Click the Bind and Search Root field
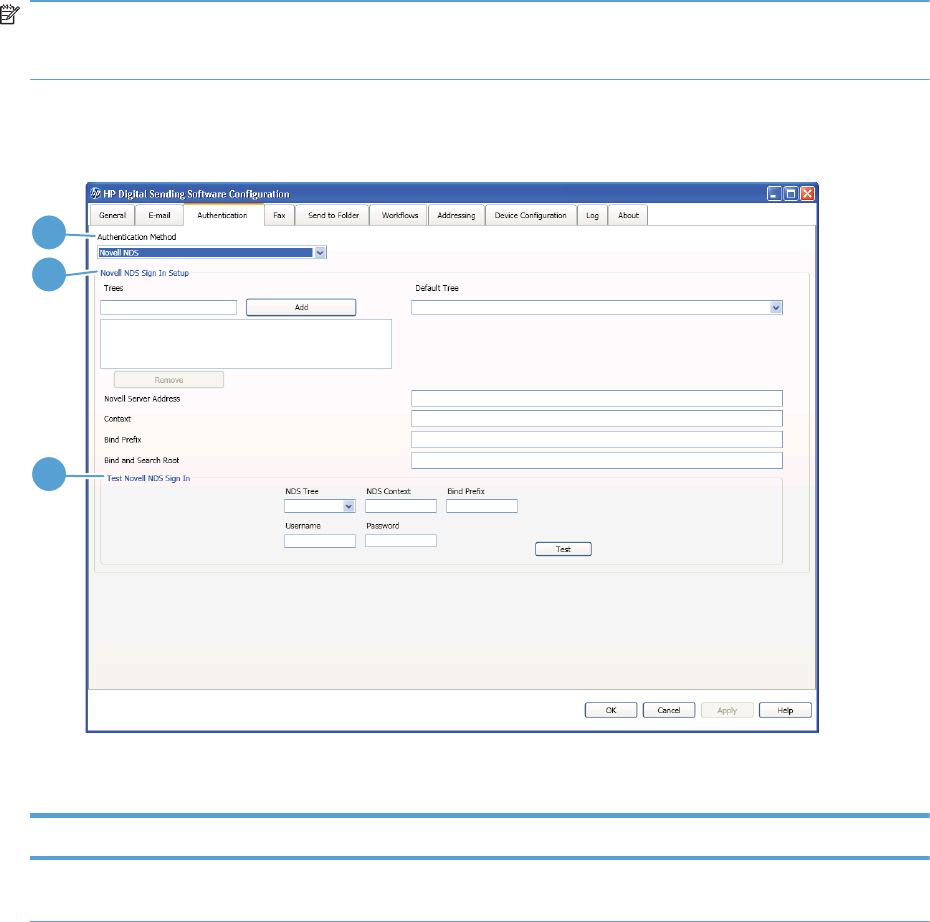Screen dimensions: 930x922 pyautogui.click(x=597, y=460)
